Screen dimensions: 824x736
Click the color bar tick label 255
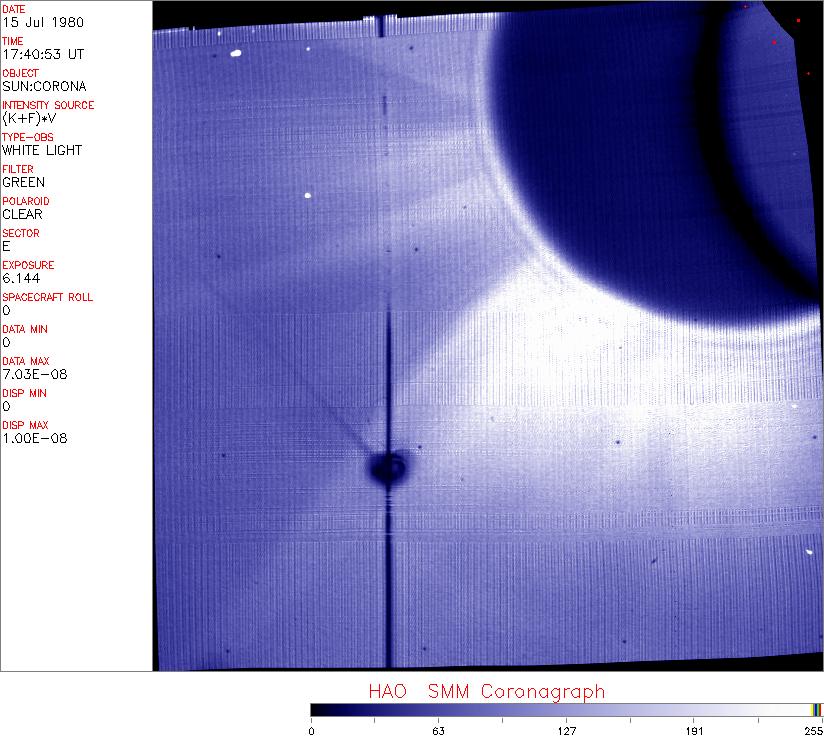813,730
